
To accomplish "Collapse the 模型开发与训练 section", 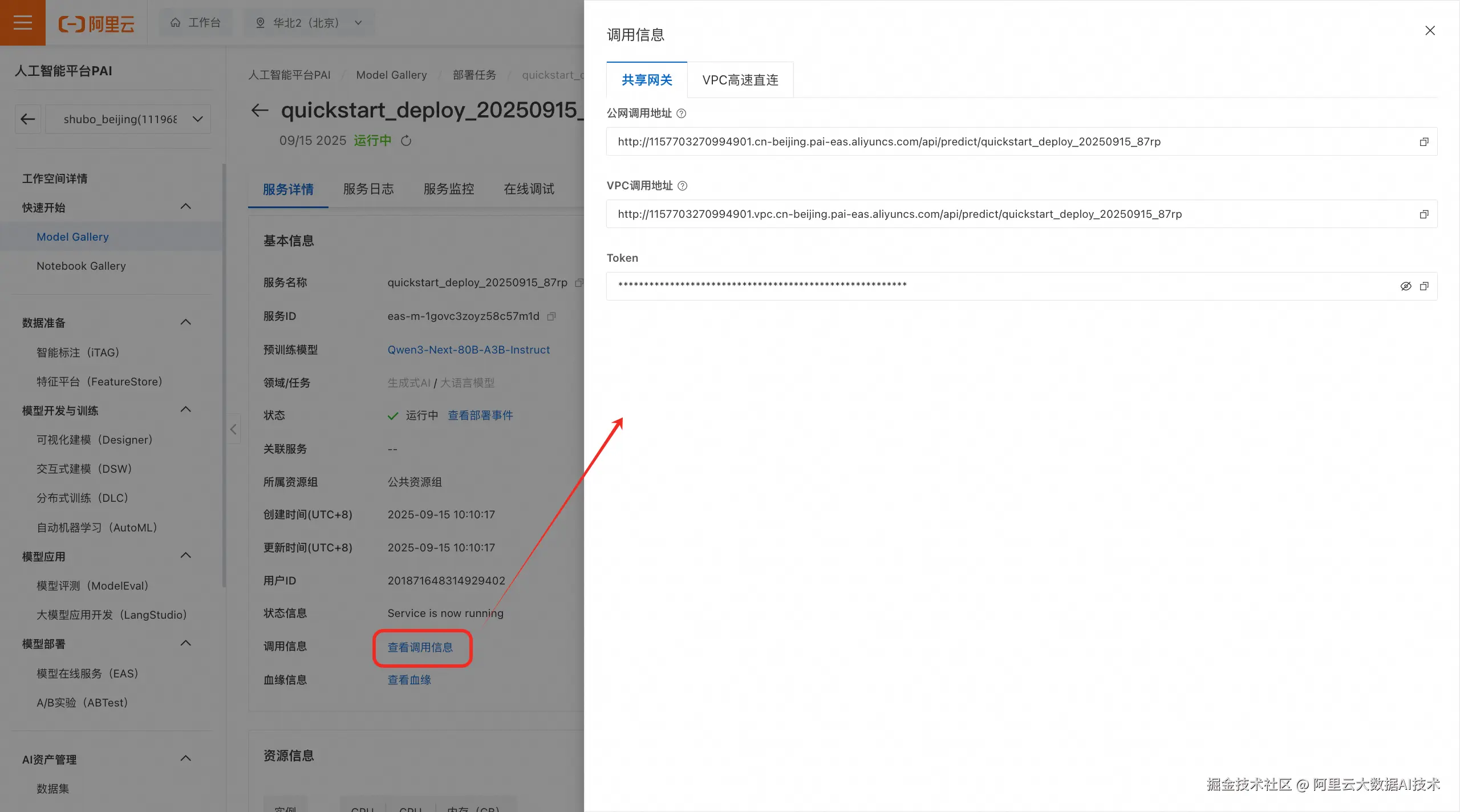I will (x=186, y=409).
